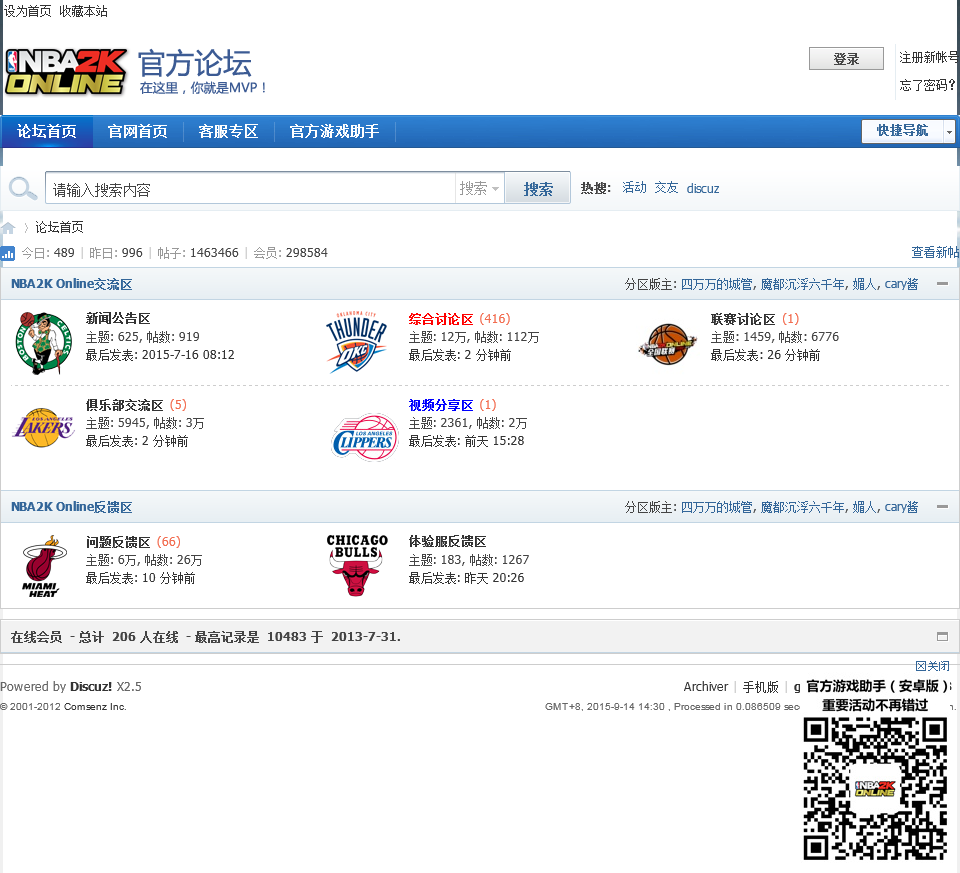960x873 pixels.
Task: Open 官方游戏助手 nav tab
Action: coord(334,131)
